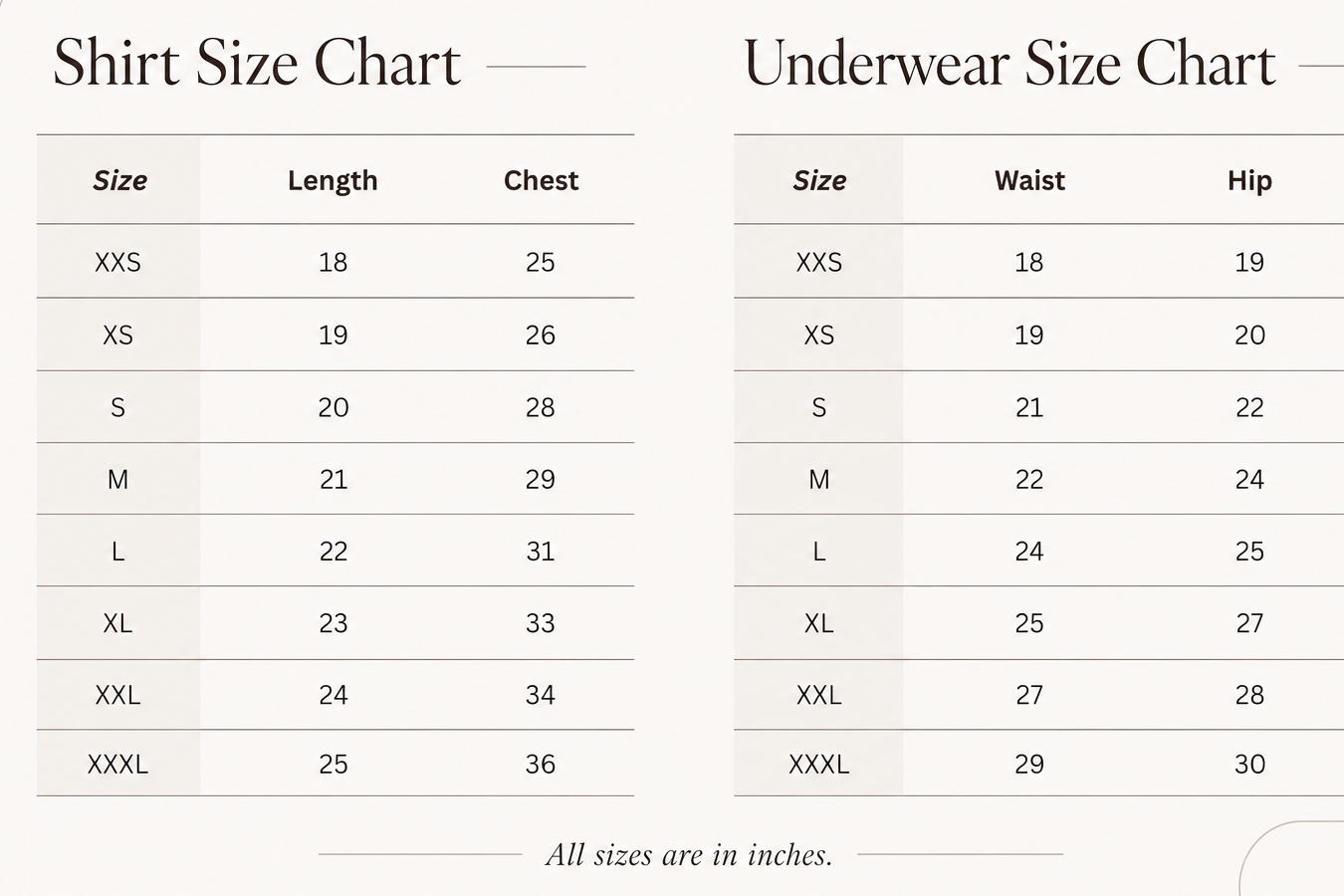Click the XXS row label in shirt chart
The height and width of the screenshot is (896, 1344).
pos(117,262)
